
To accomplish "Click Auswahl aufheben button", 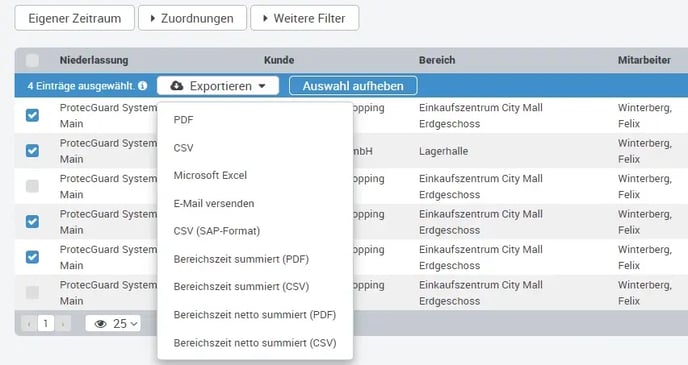I will pos(353,86).
